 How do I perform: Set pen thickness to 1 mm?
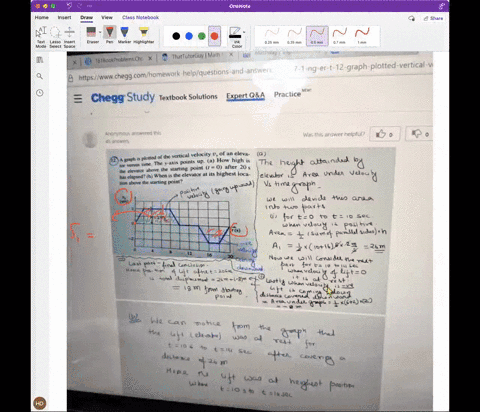[x=362, y=36]
